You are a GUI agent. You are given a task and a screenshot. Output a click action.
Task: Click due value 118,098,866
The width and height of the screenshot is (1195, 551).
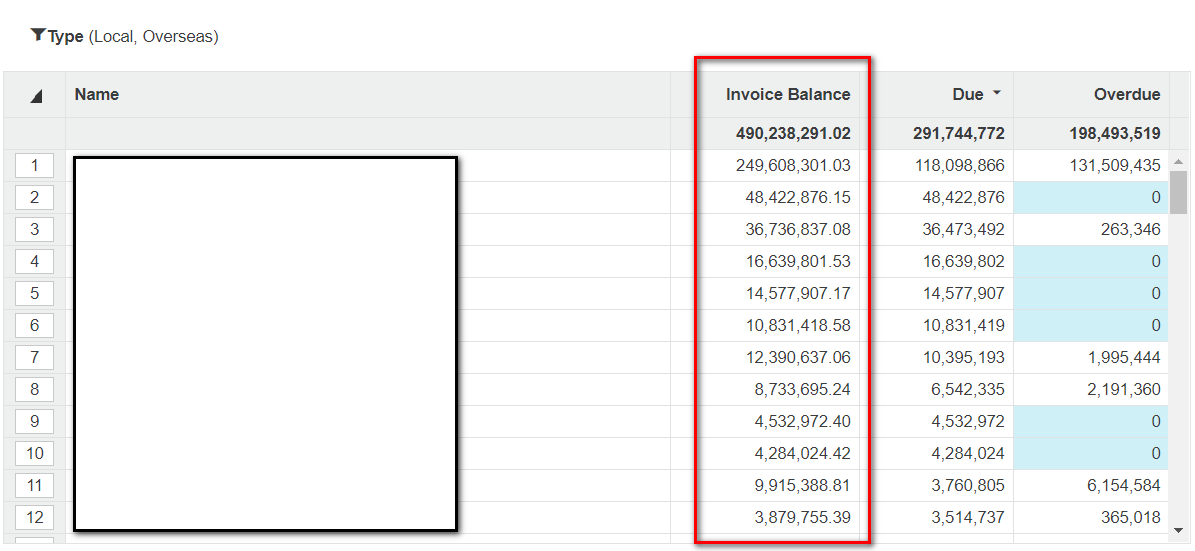pos(960,165)
